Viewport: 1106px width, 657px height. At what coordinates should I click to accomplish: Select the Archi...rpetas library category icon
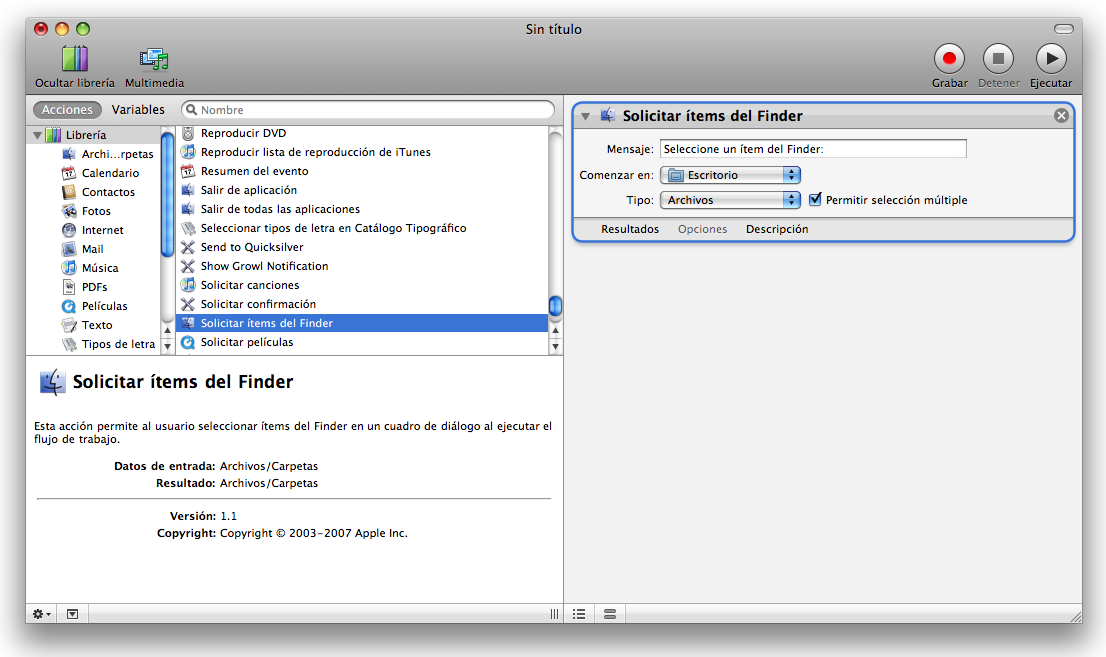tap(68, 154)
